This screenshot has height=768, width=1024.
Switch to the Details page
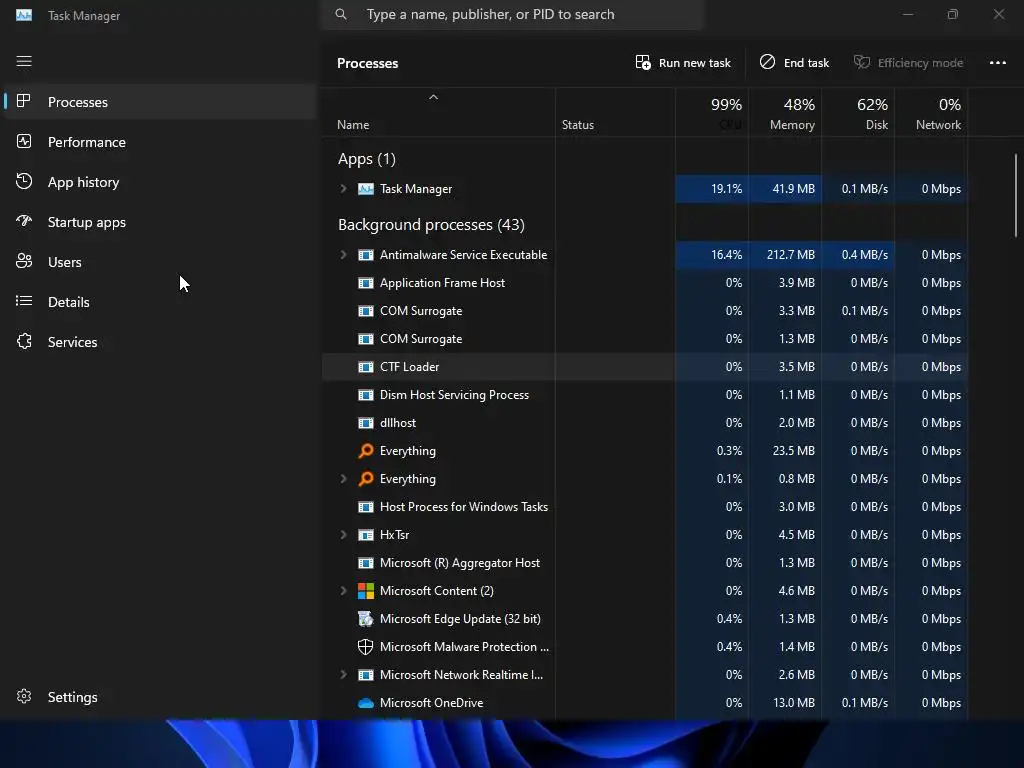159,302
